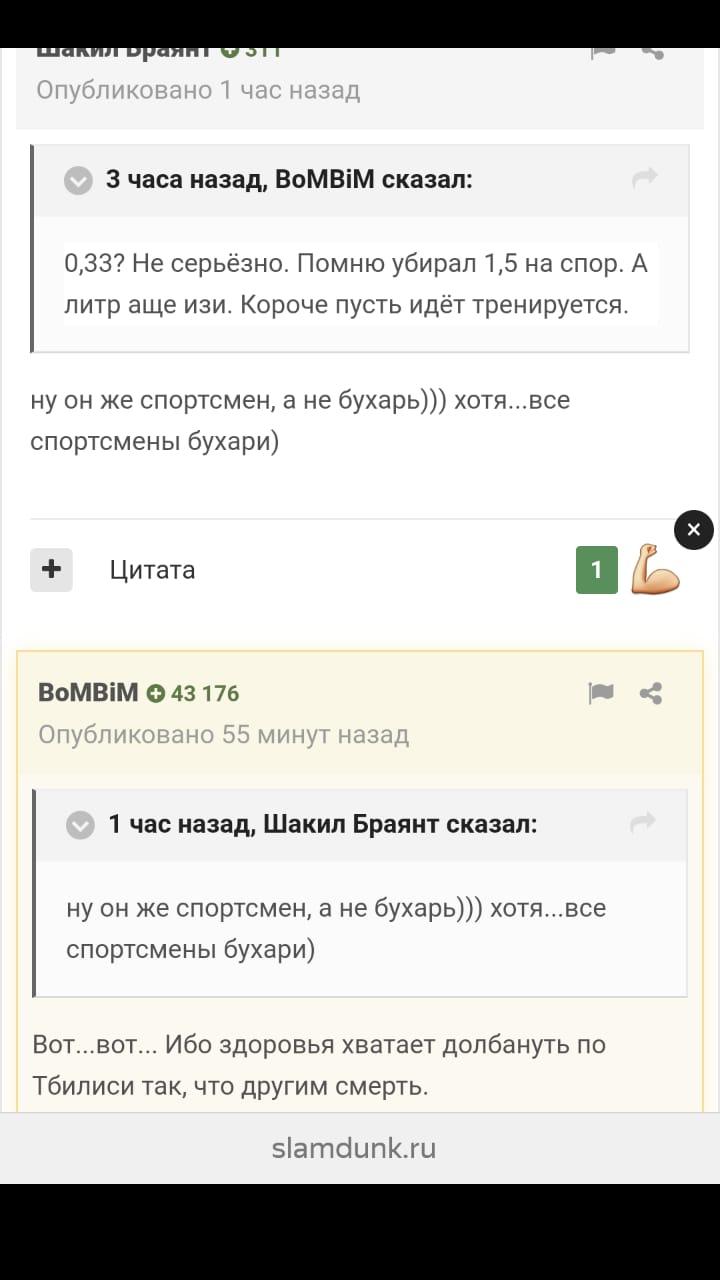
Task: Follow the arrow in the Шакил Браянт quote header
Action: pyautogui.click(x=643, y=823)
